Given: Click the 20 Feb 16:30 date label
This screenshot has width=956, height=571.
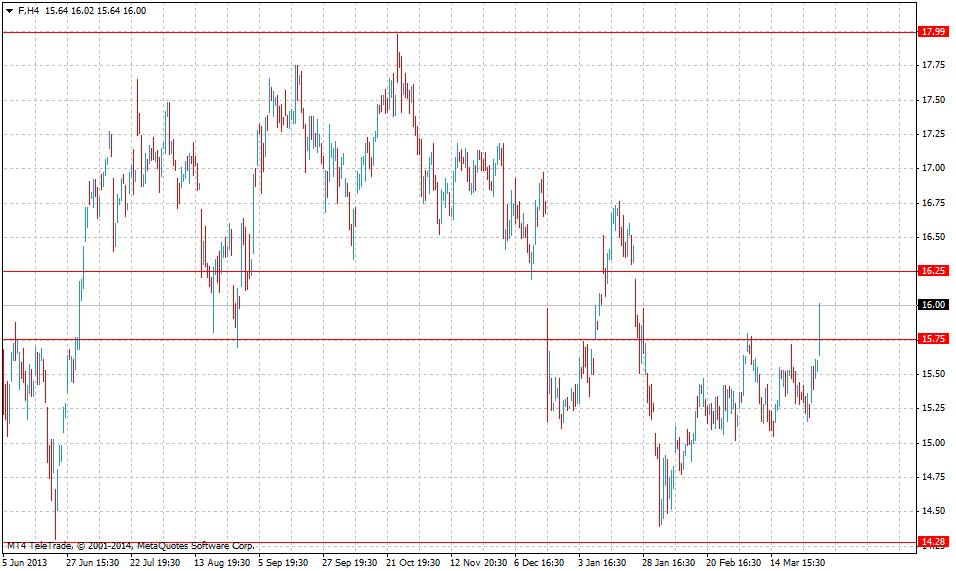Looking at the screenshot, I should (733, 562).
